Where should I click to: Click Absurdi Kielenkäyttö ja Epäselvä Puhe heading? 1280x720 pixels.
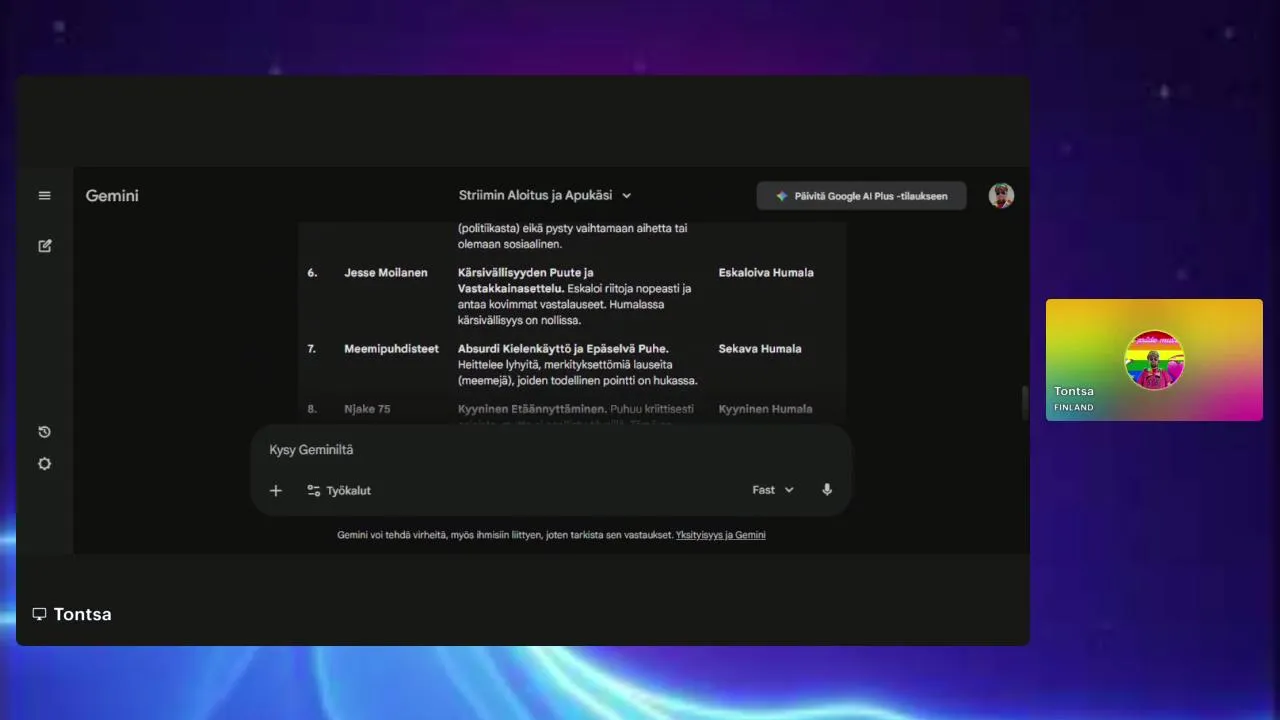tap(563, 349)
